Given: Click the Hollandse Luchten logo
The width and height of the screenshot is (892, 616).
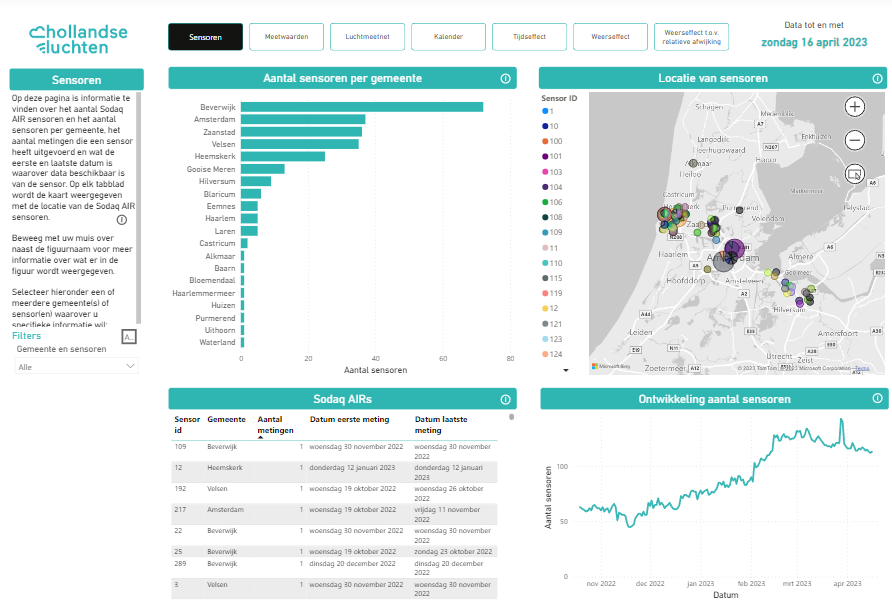Looking at the screenshot, I should 79,39.
